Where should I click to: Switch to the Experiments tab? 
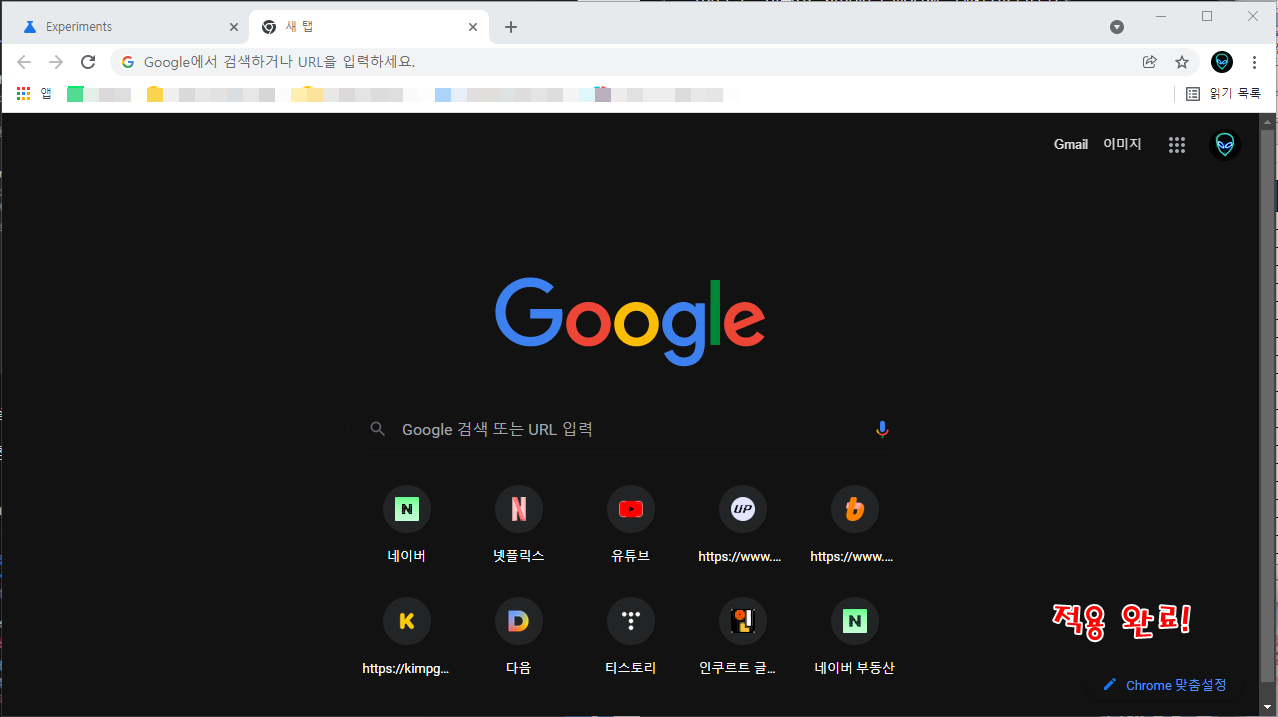click(127, 27)
